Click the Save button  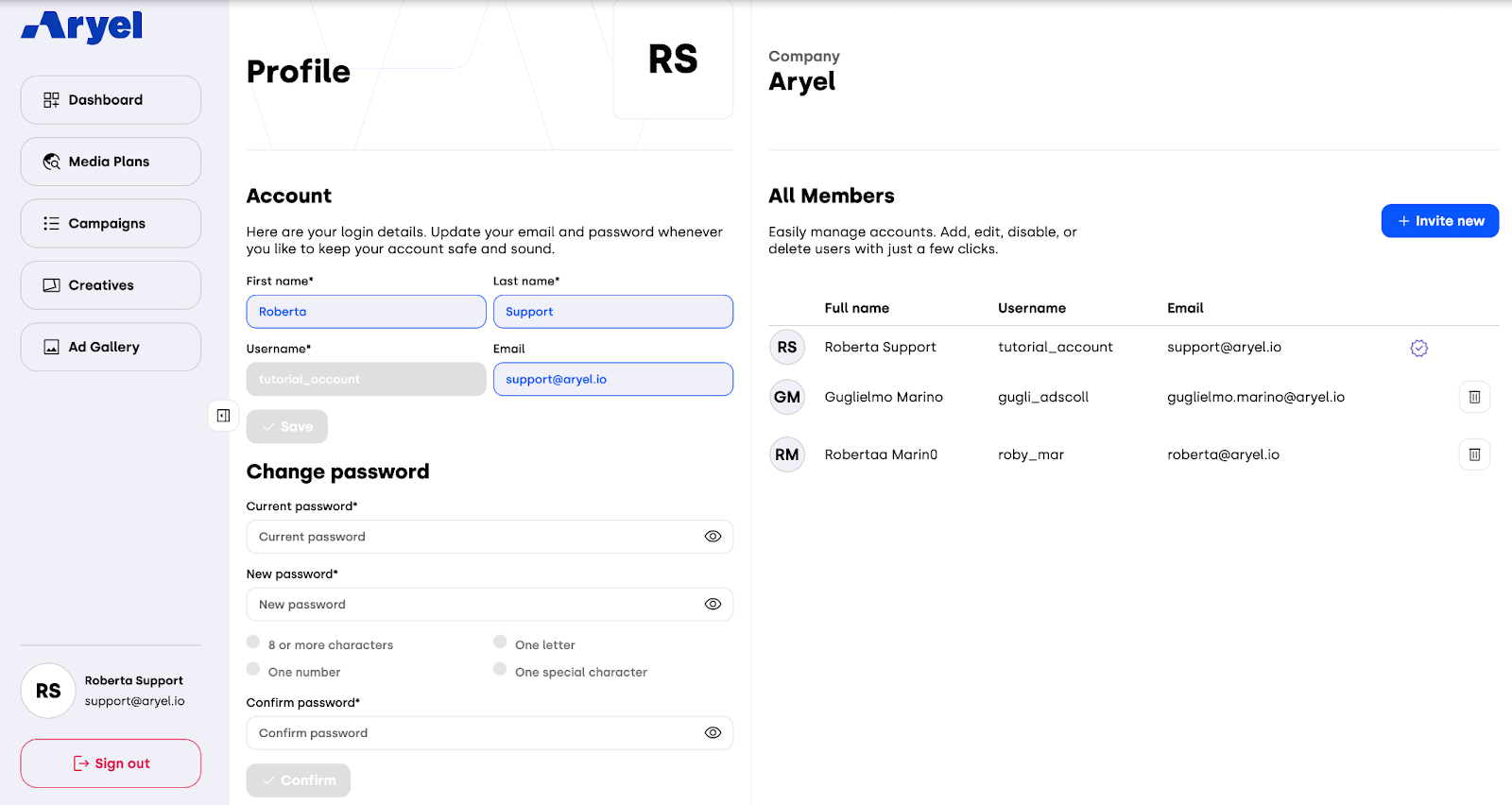tap(287, 427)
